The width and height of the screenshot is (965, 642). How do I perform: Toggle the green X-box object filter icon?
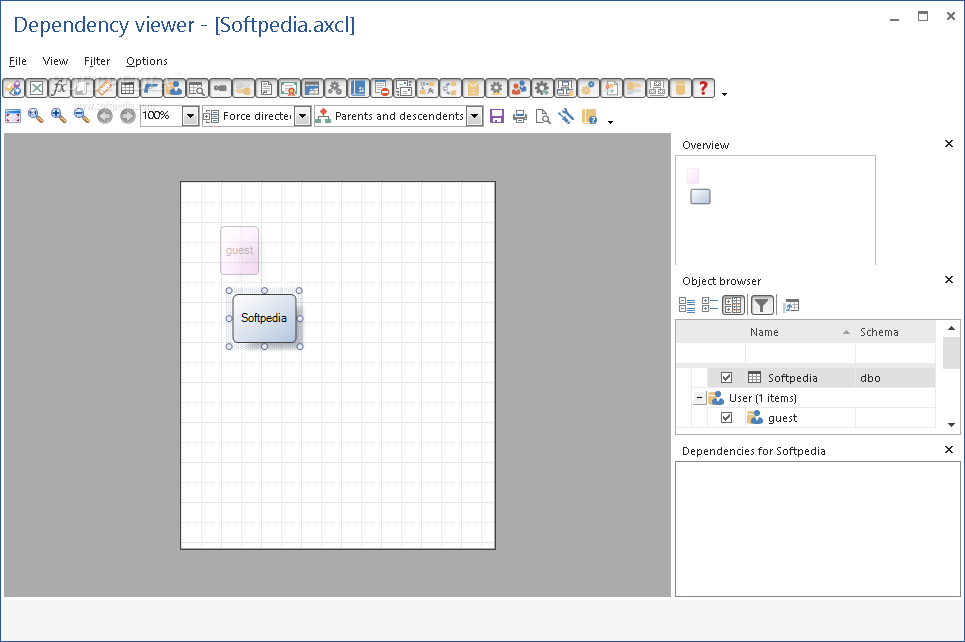36,89
